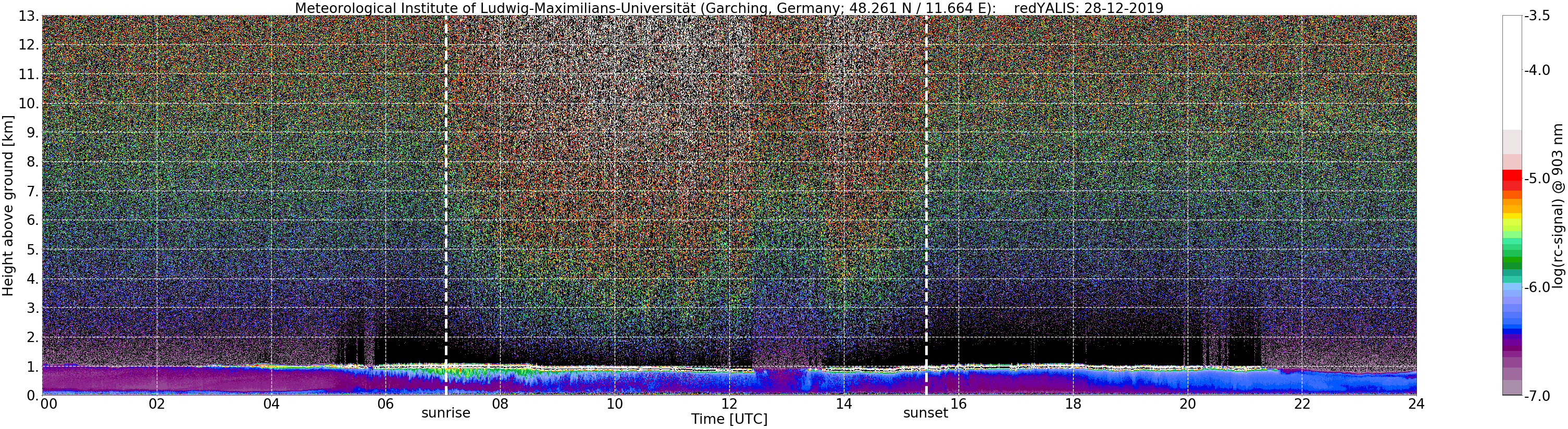This screenshot has width=1568, height=429.
Task: Click the colorbar label 'log(rc-signal) @ 903 nm'
Action: coord(1558,206)
